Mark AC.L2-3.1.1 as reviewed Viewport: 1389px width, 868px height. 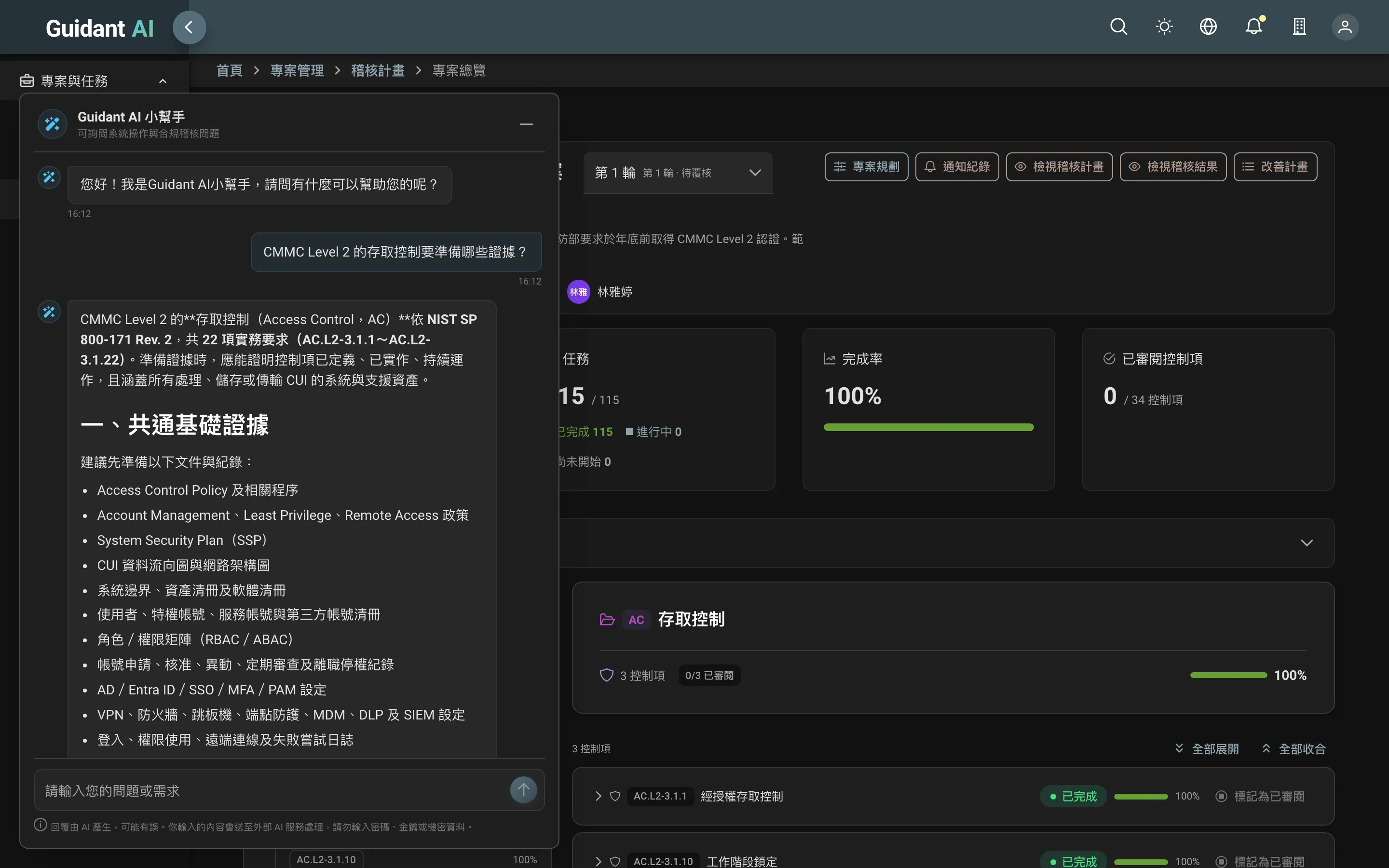tap(1260, 796)
